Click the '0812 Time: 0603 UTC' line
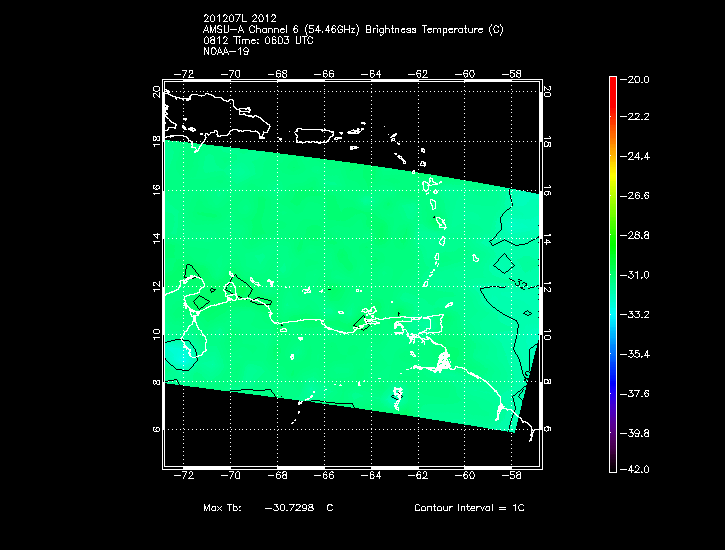The width and height of the screenshot is (725, 550). click(x=258, y=41)
